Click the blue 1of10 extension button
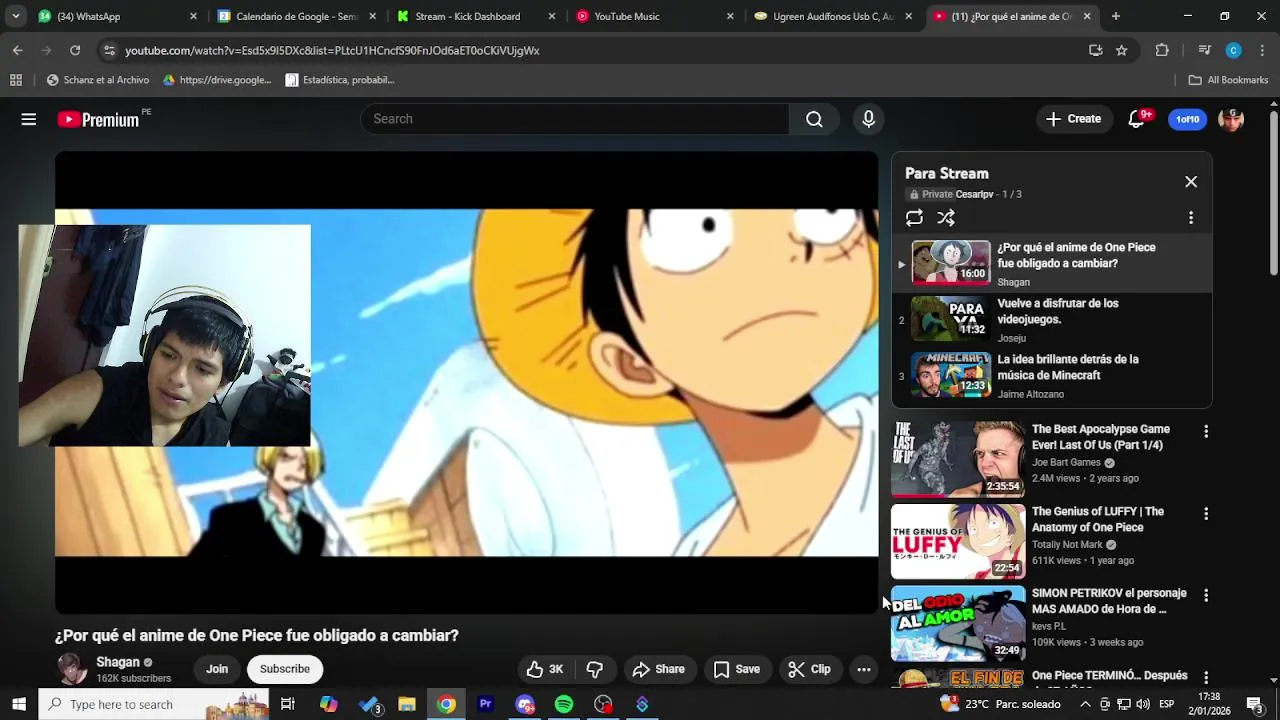1280x720 pixels. (1187, 119)
